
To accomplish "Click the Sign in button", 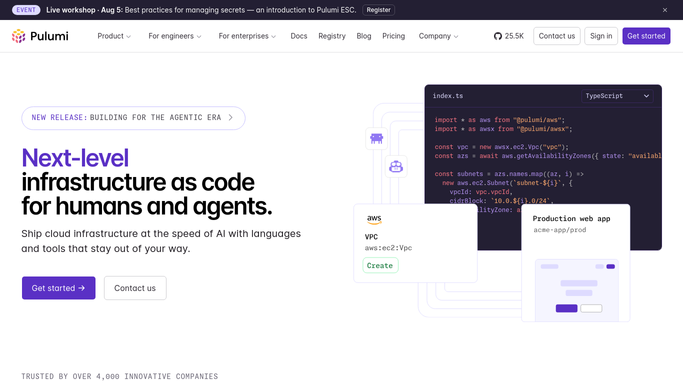I will tap(601, 36).
